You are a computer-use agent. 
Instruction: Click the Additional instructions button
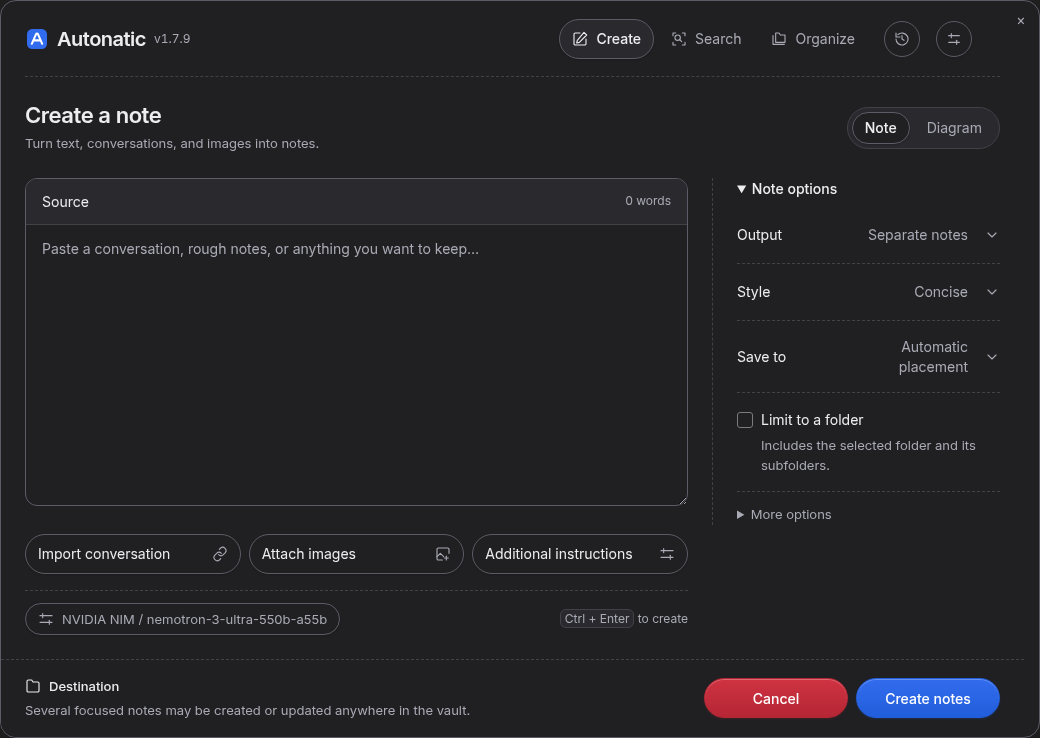580,554
